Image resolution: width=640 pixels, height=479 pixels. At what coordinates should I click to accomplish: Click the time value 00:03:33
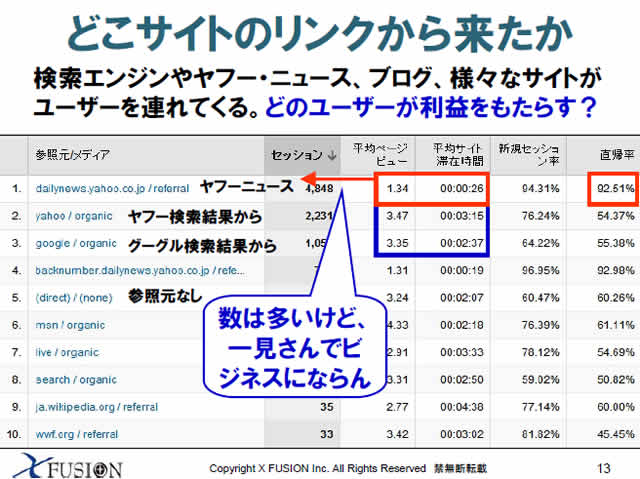pyautogui.click(x=462, y=353)
